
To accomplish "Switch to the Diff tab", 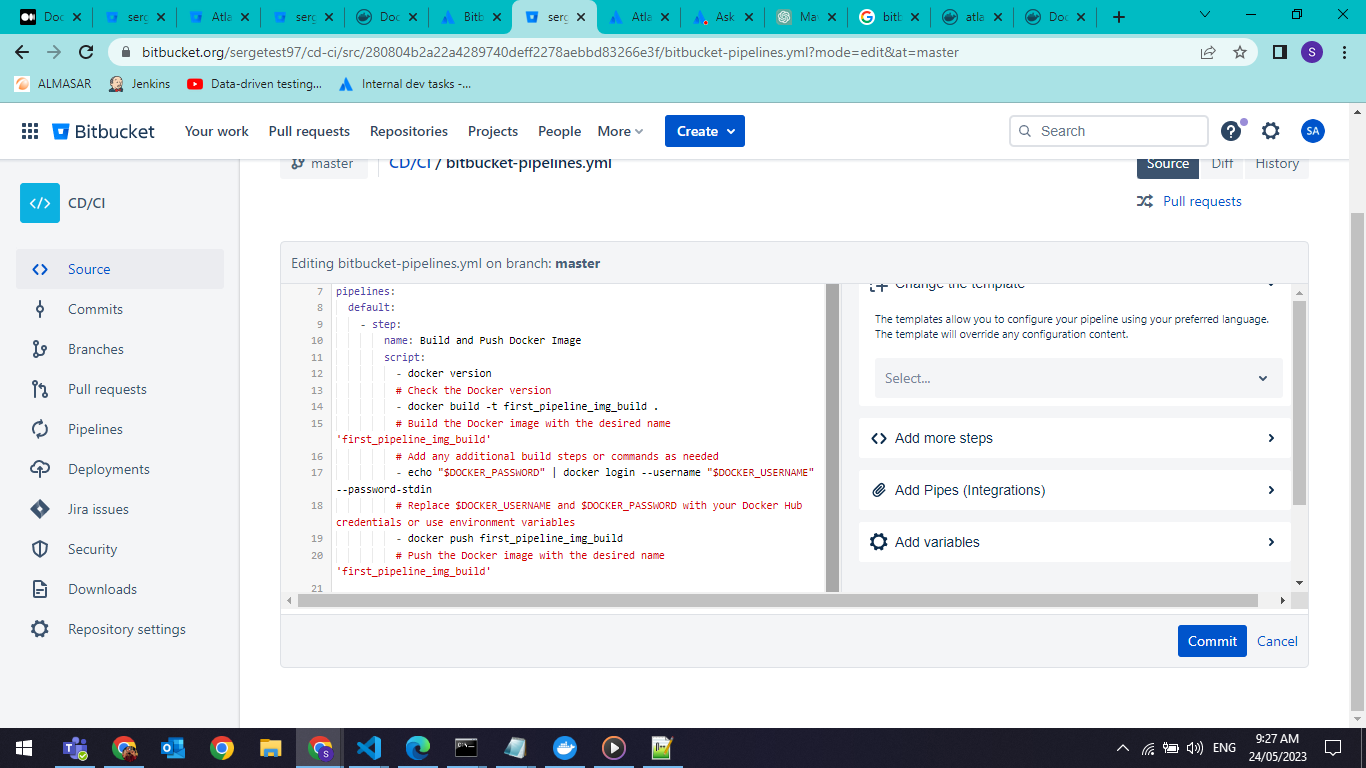I will pos(1222,163).
